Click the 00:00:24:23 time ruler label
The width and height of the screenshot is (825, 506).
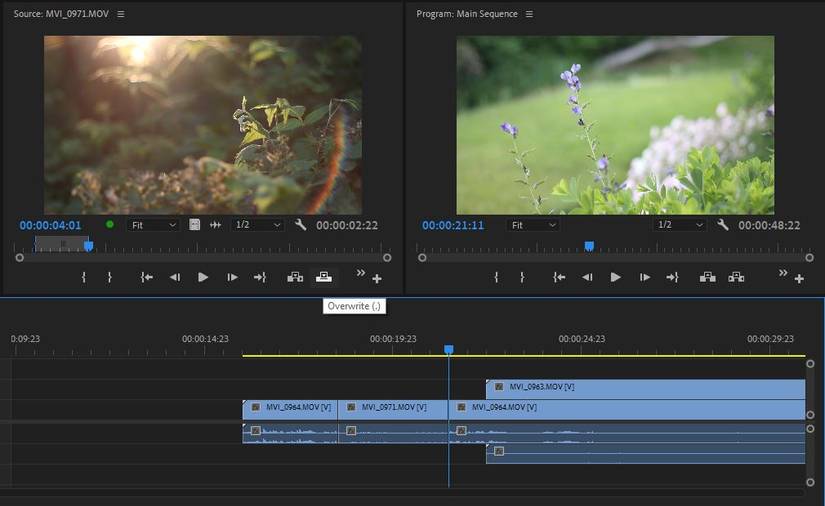coord(581,339)
